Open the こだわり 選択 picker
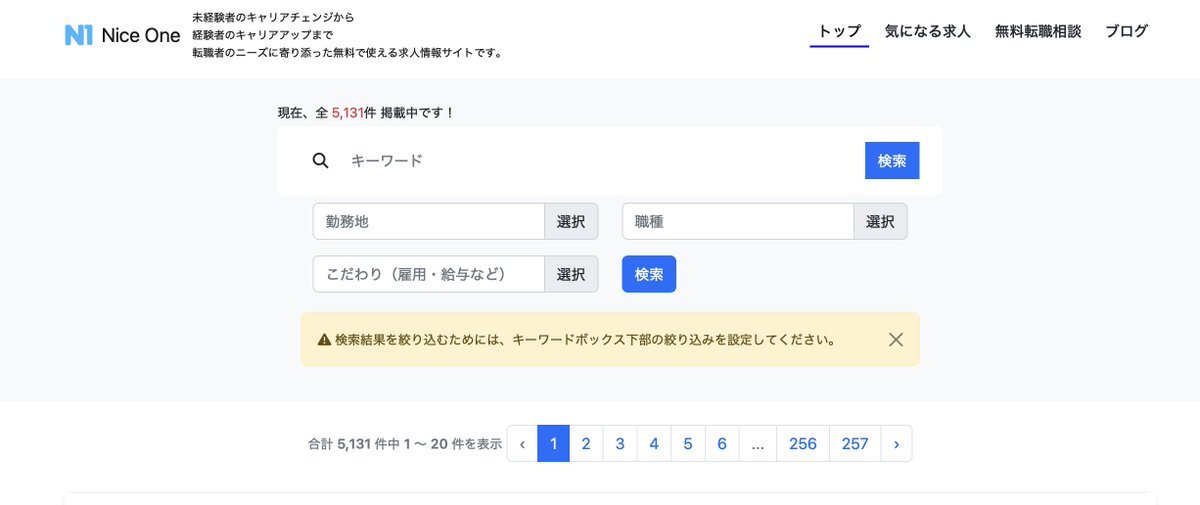Image resolution: width=1200 pixels, height=505 pixels. tap(571, 274)
